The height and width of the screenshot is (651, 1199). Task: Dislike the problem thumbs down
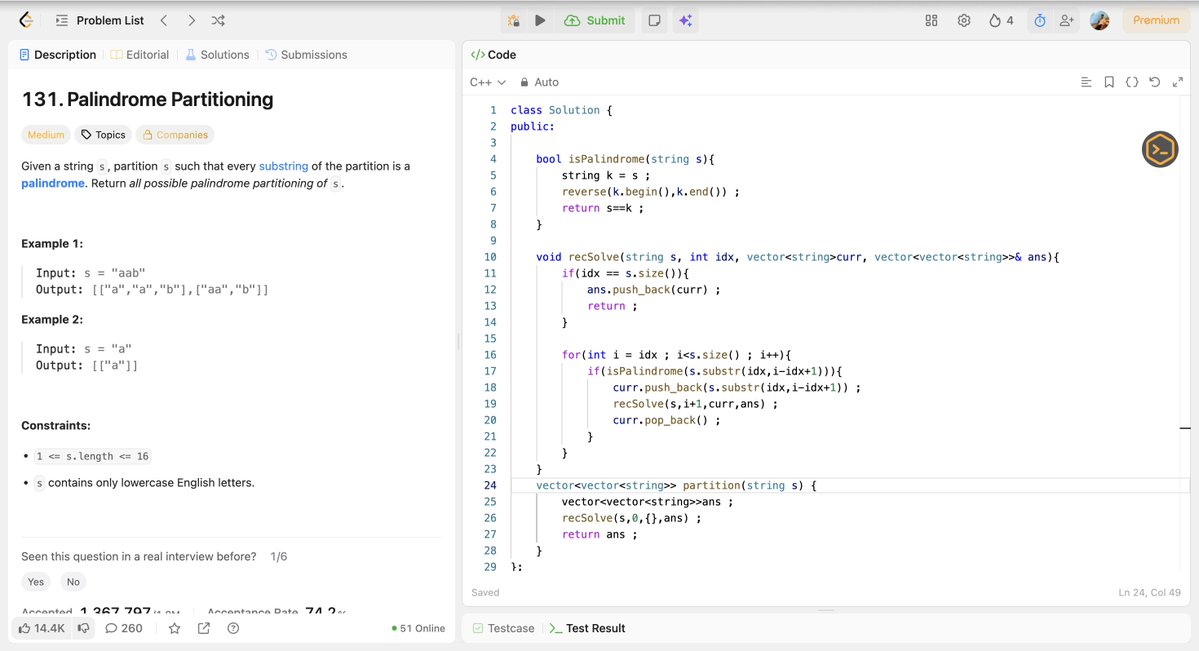[83, 628]
